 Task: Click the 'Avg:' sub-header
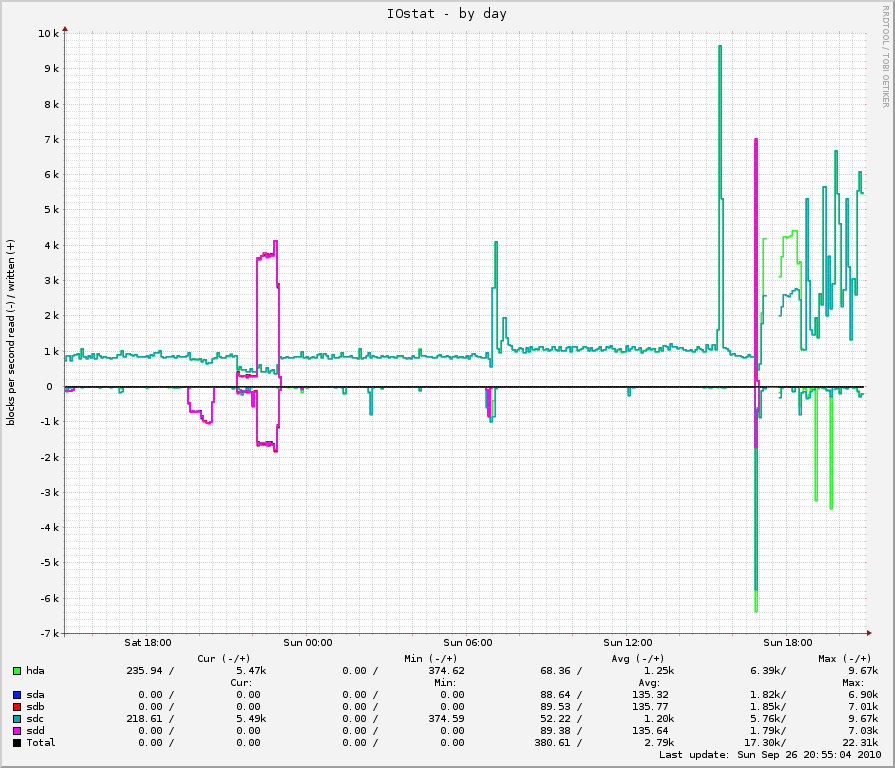click(x=649, y=683)
